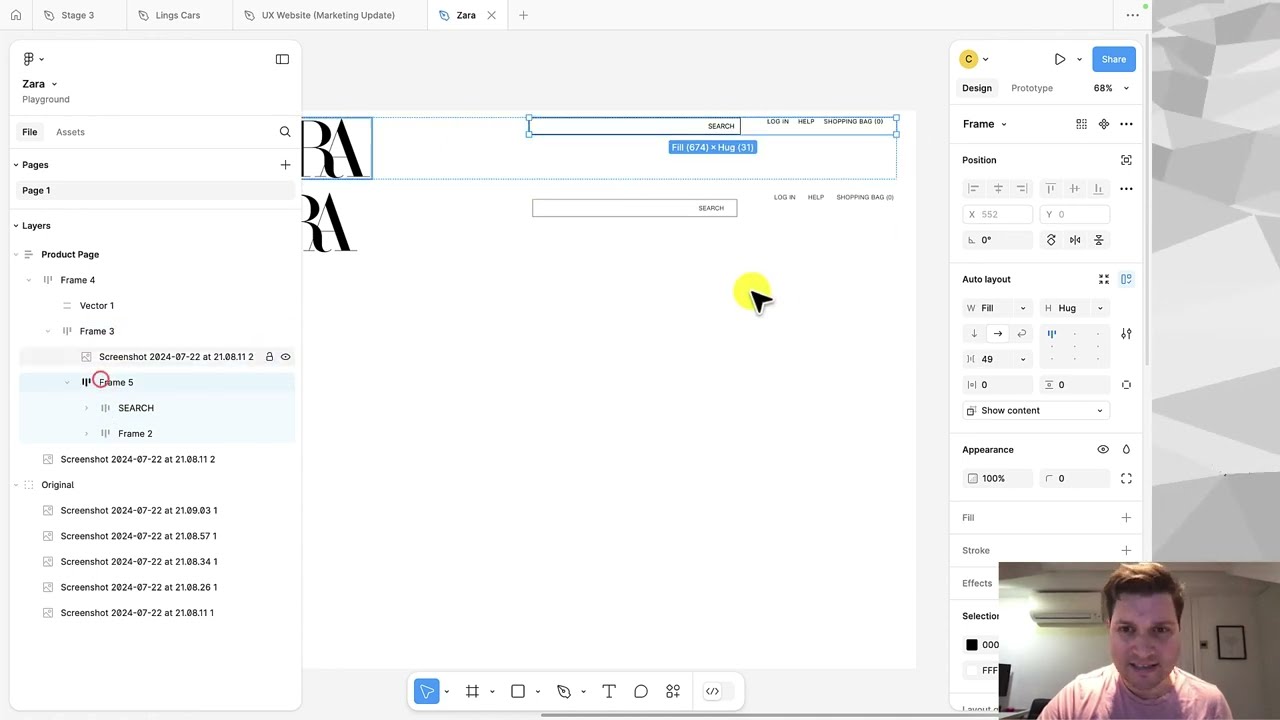
Task: Align selection horizontal centers
Action: tap(997, 188)
